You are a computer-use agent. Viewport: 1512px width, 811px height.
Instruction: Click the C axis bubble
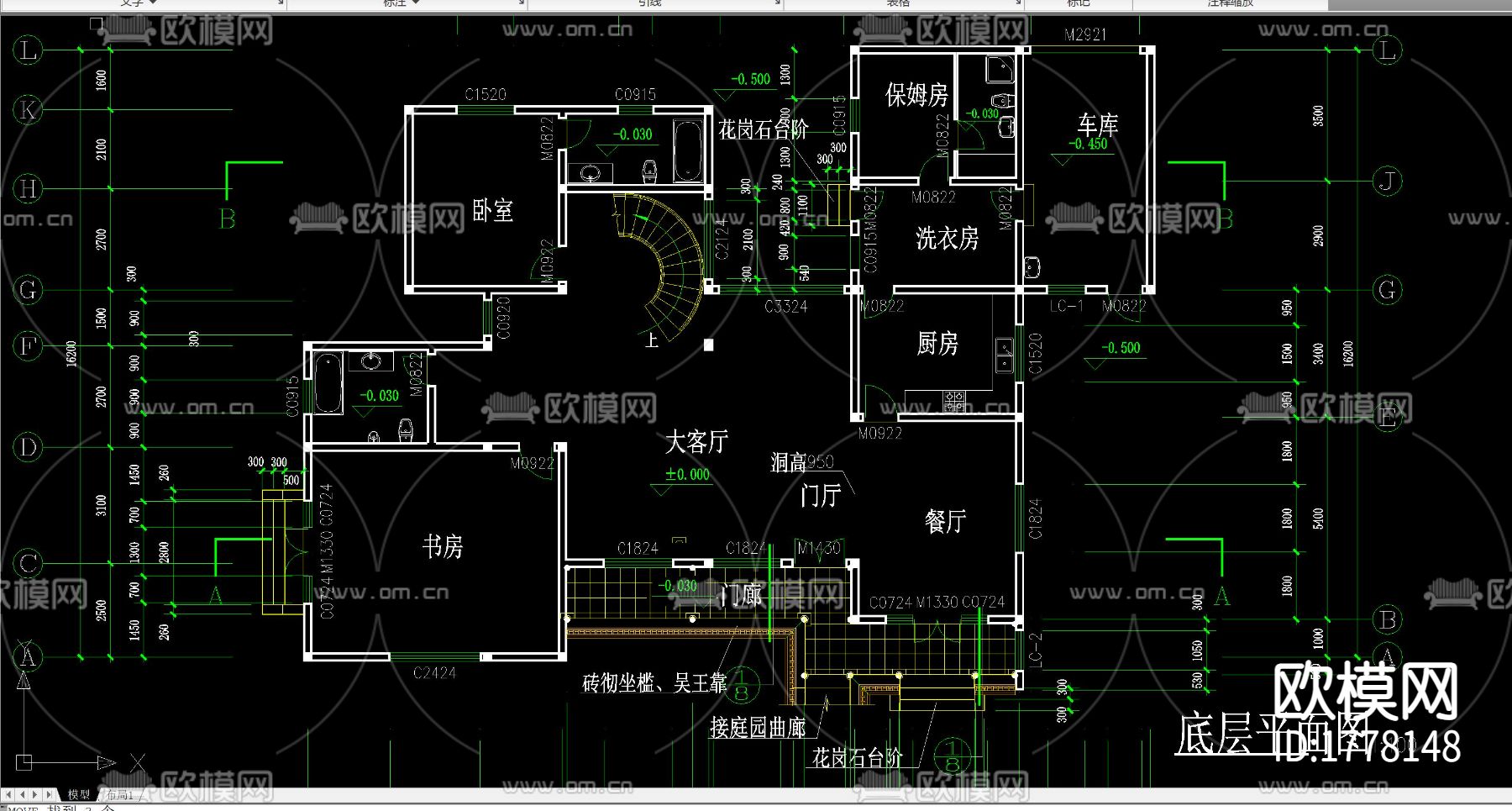(29, 563)
